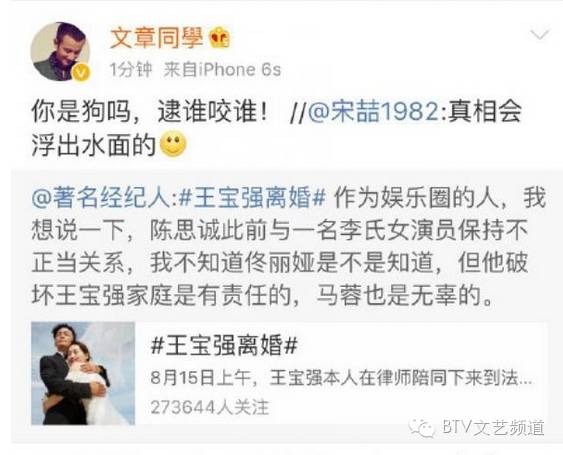This screenshot has height=455, width=563.
Task: Click the post text 你是狗吗，逮谁咬谁
Action: [149, 112]
